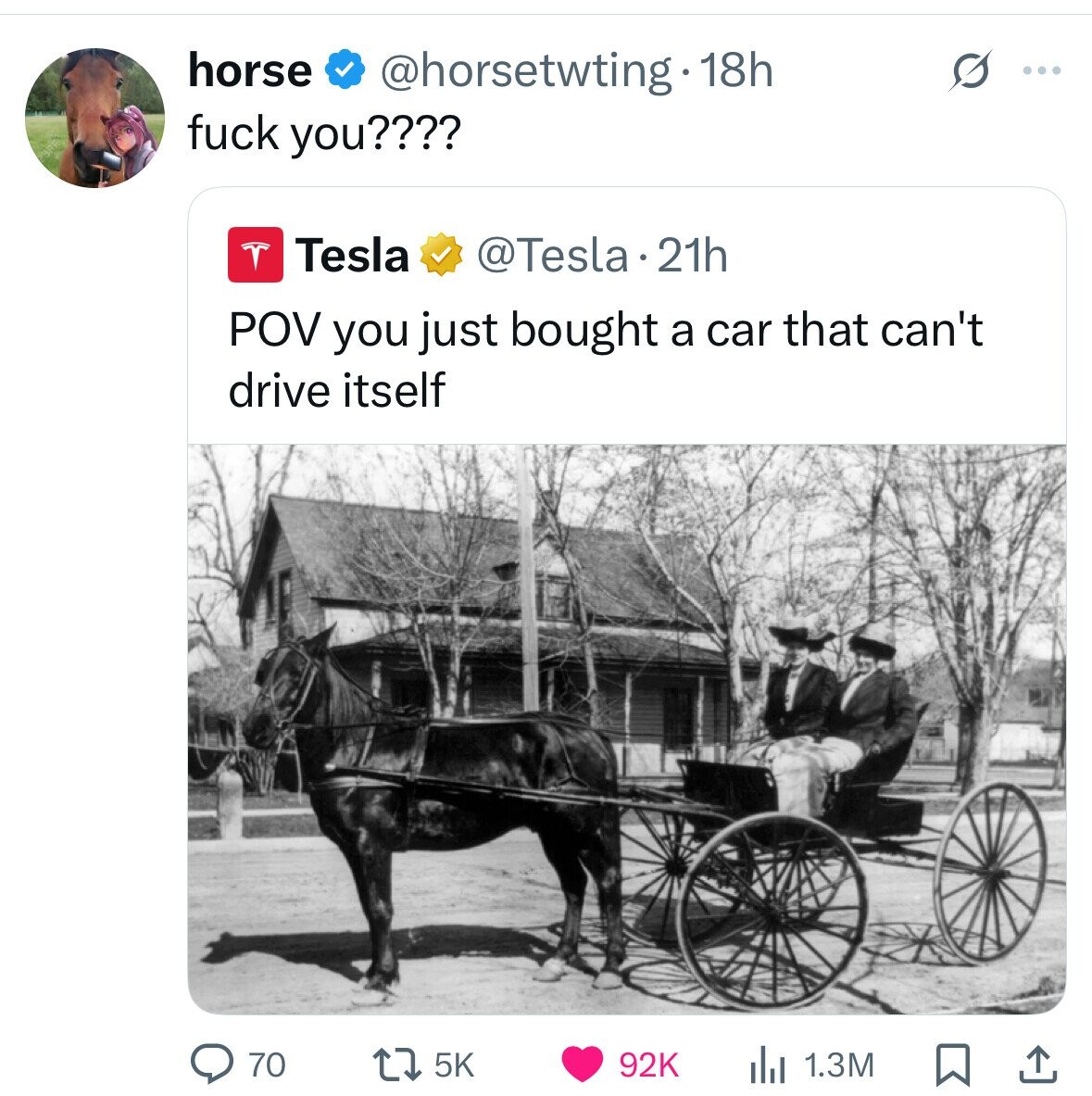Click the Grok slashed-circle icon
The image size is (1092, 1096).
[965, 72]
